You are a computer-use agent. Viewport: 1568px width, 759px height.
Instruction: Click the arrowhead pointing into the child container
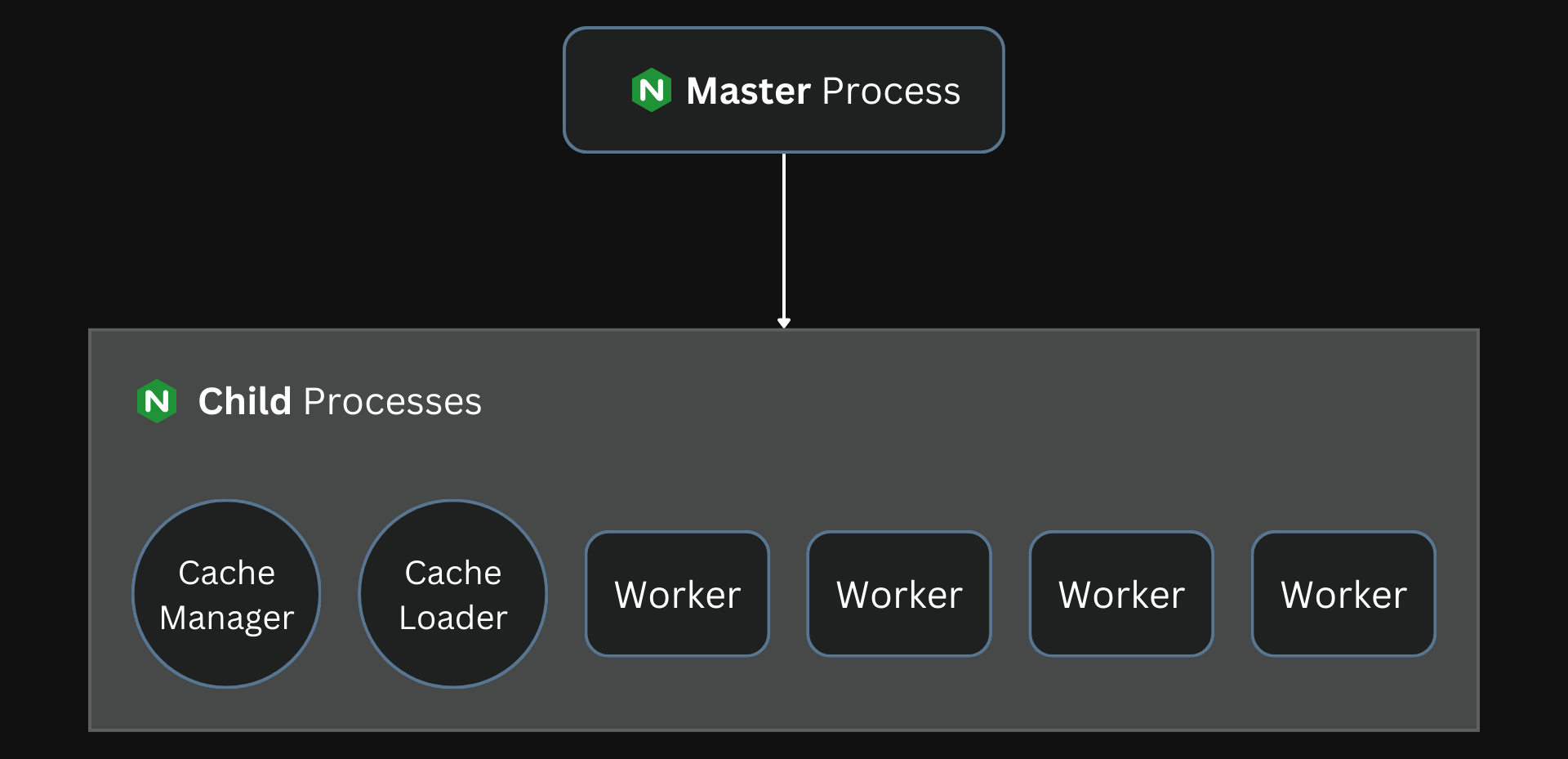[784, 323]
